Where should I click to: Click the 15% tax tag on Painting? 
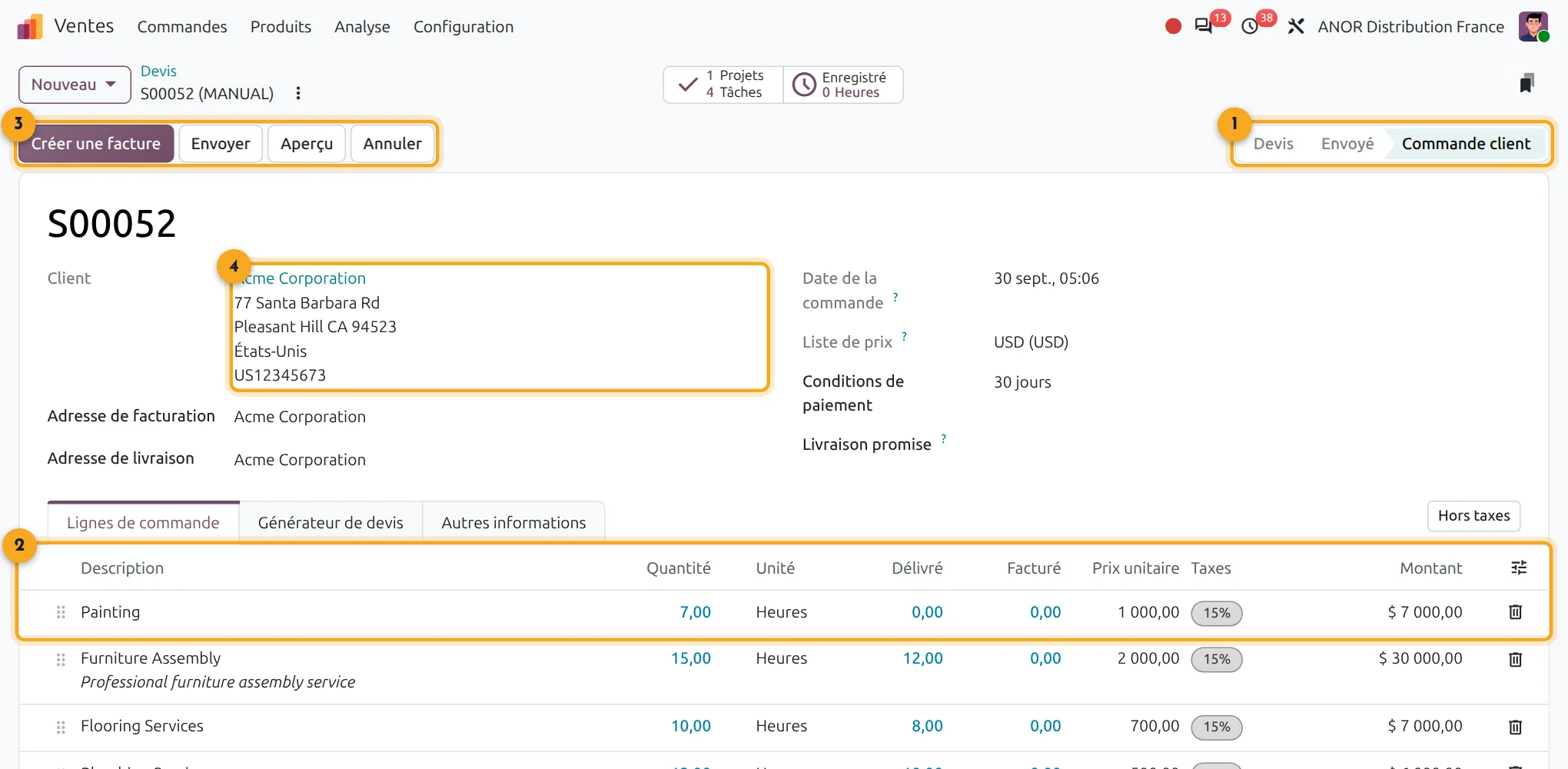point(1216,613)
